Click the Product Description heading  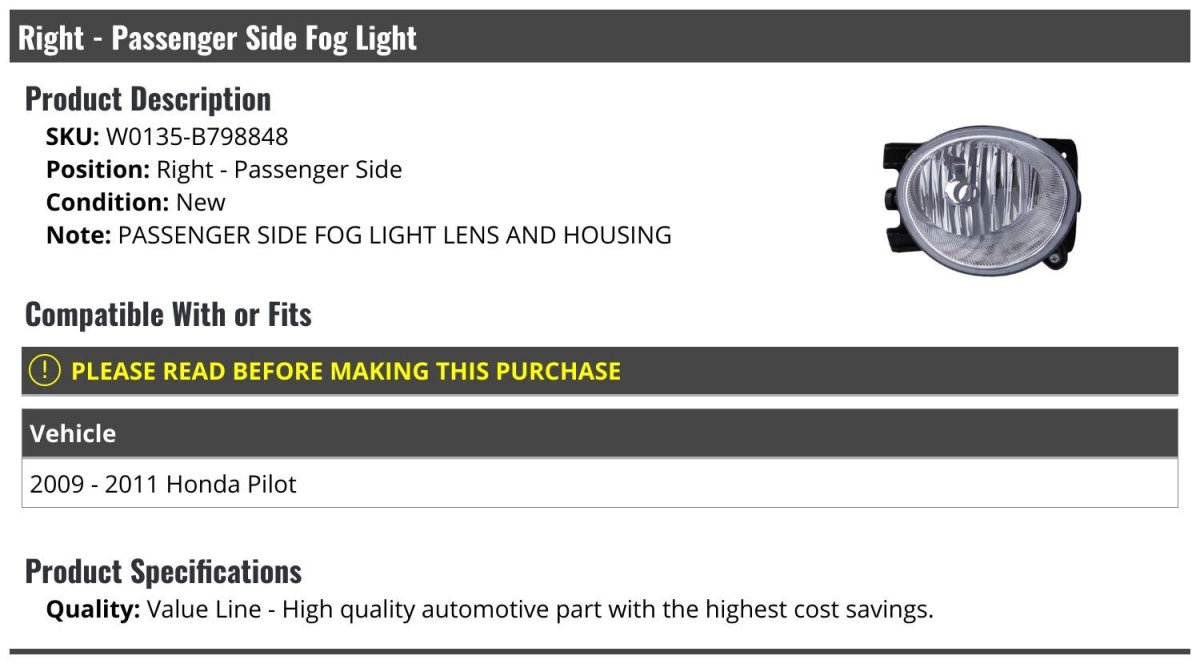(x=148, y=99)
